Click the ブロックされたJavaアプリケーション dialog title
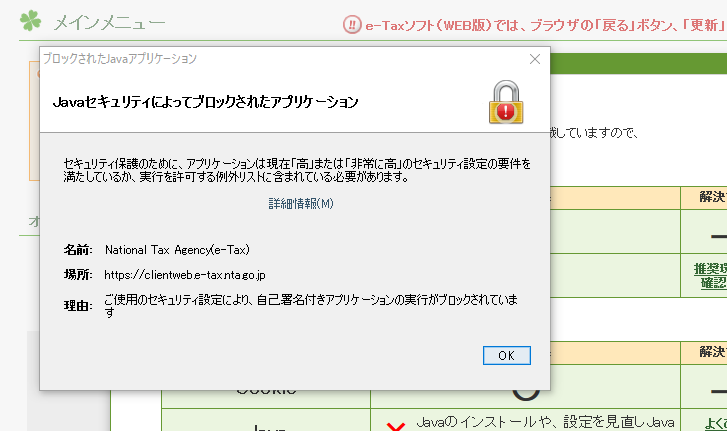The height and width of the screenshot is (431, 727). point(120,58)
